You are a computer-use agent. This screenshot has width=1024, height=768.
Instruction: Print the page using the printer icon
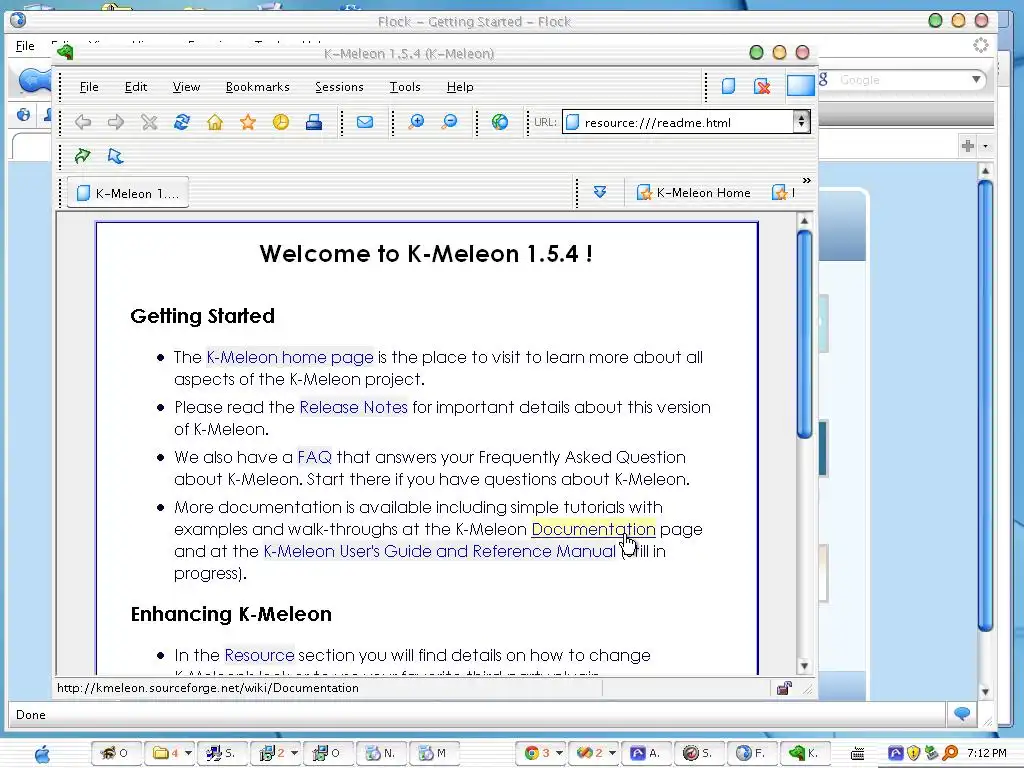313,122
